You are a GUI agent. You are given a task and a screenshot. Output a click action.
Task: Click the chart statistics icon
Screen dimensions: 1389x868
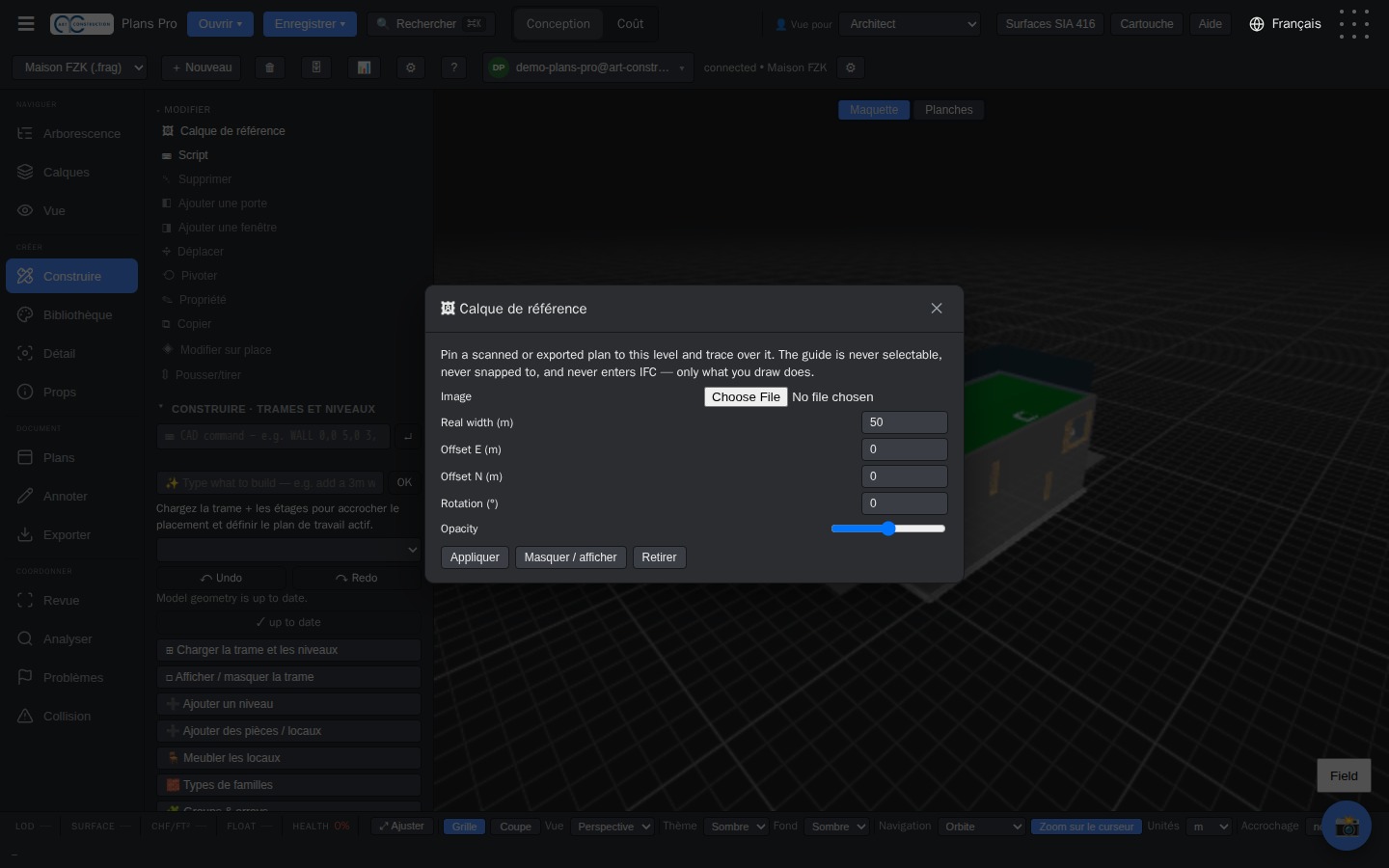(364, 68)
